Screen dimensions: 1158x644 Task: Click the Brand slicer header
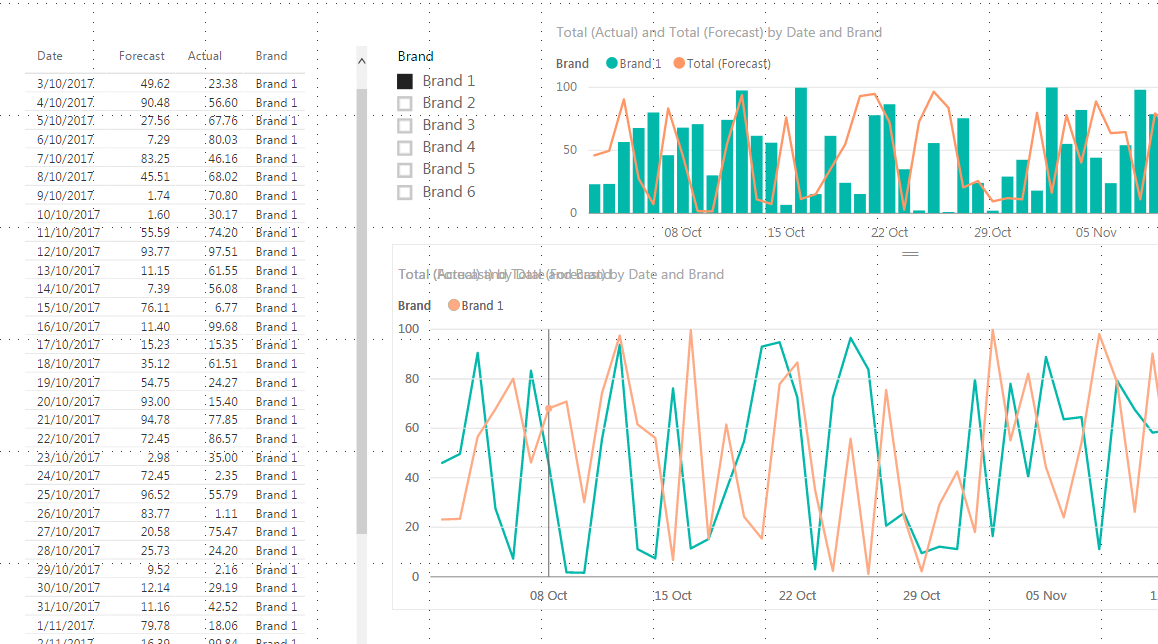415,57
